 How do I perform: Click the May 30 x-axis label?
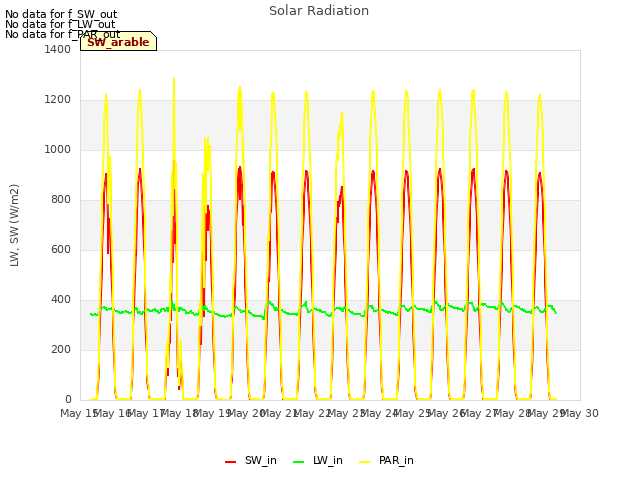(x=580, y=413)
